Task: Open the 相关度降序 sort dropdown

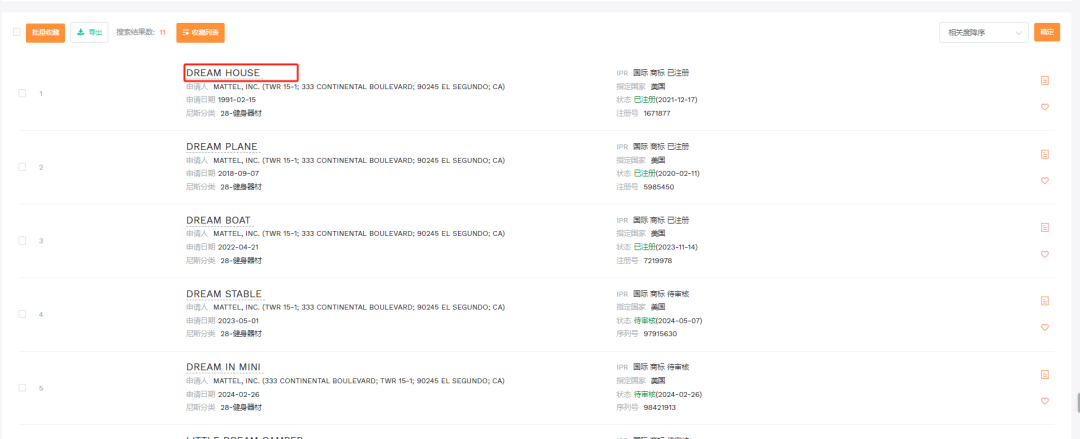Action: point(984,32)
